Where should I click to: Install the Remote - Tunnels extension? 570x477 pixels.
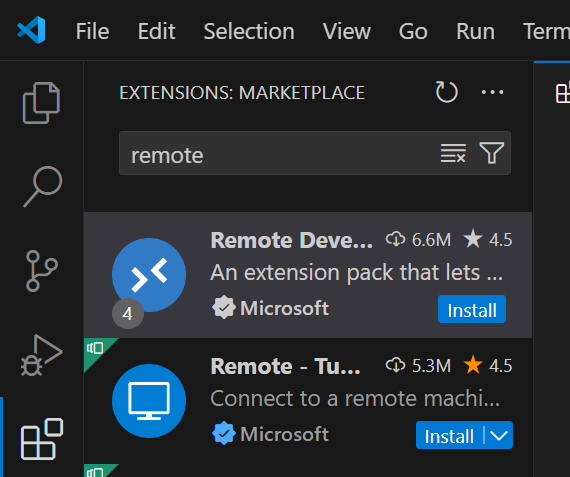449,436
